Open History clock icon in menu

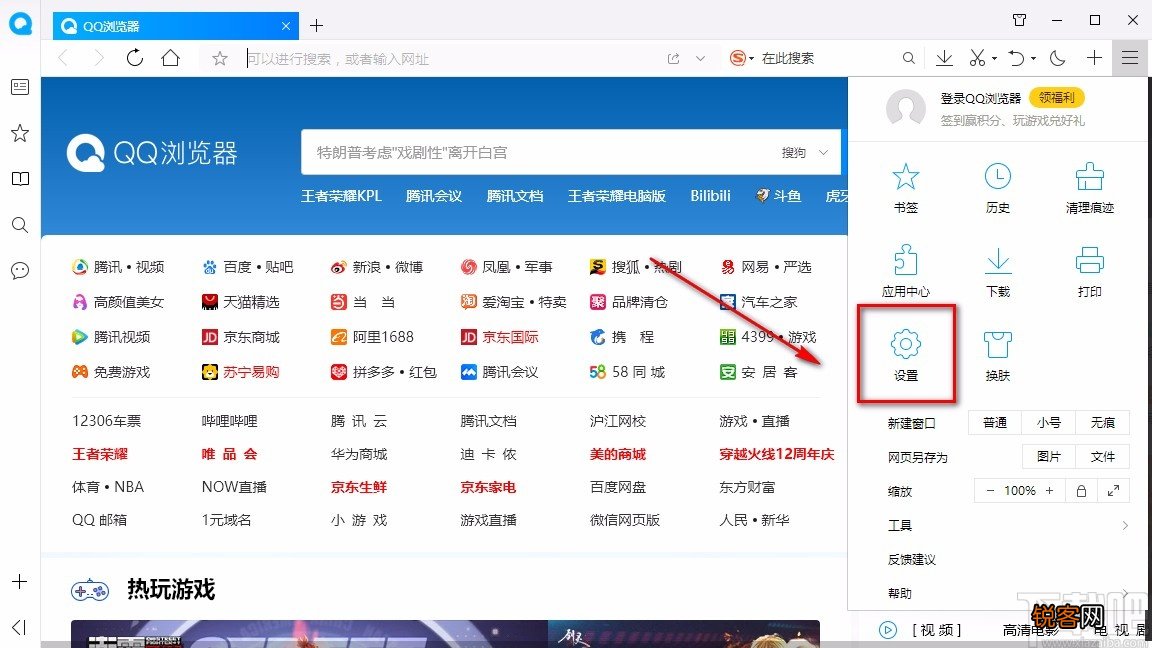[x=998, y=176]
